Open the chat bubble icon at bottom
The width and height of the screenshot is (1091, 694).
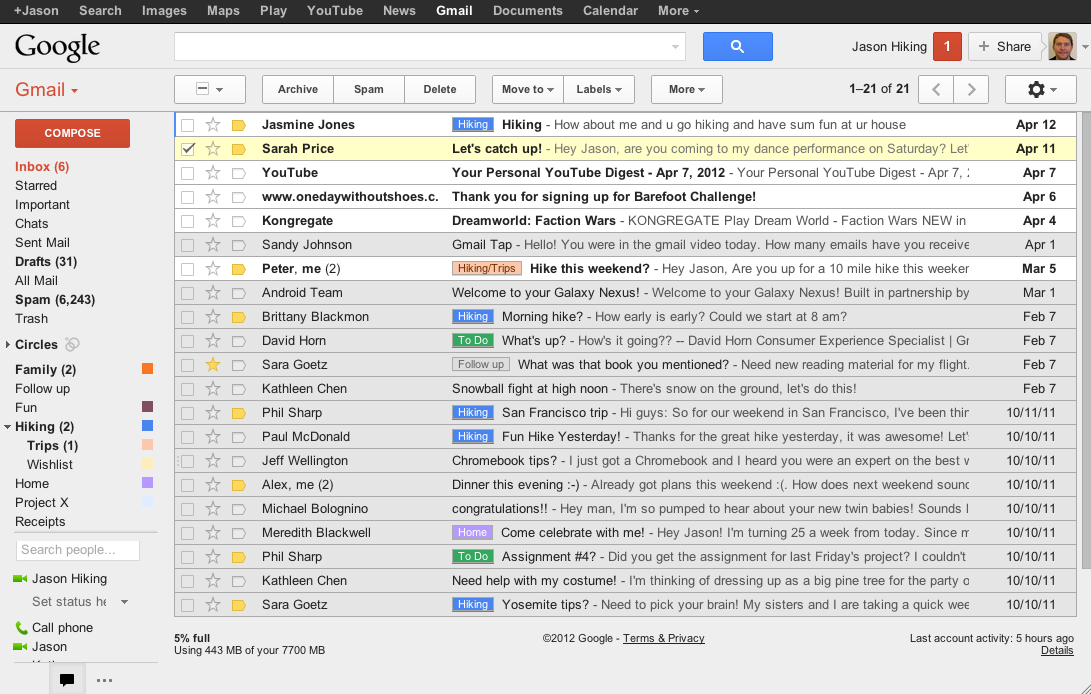click(x=67, y=679)
